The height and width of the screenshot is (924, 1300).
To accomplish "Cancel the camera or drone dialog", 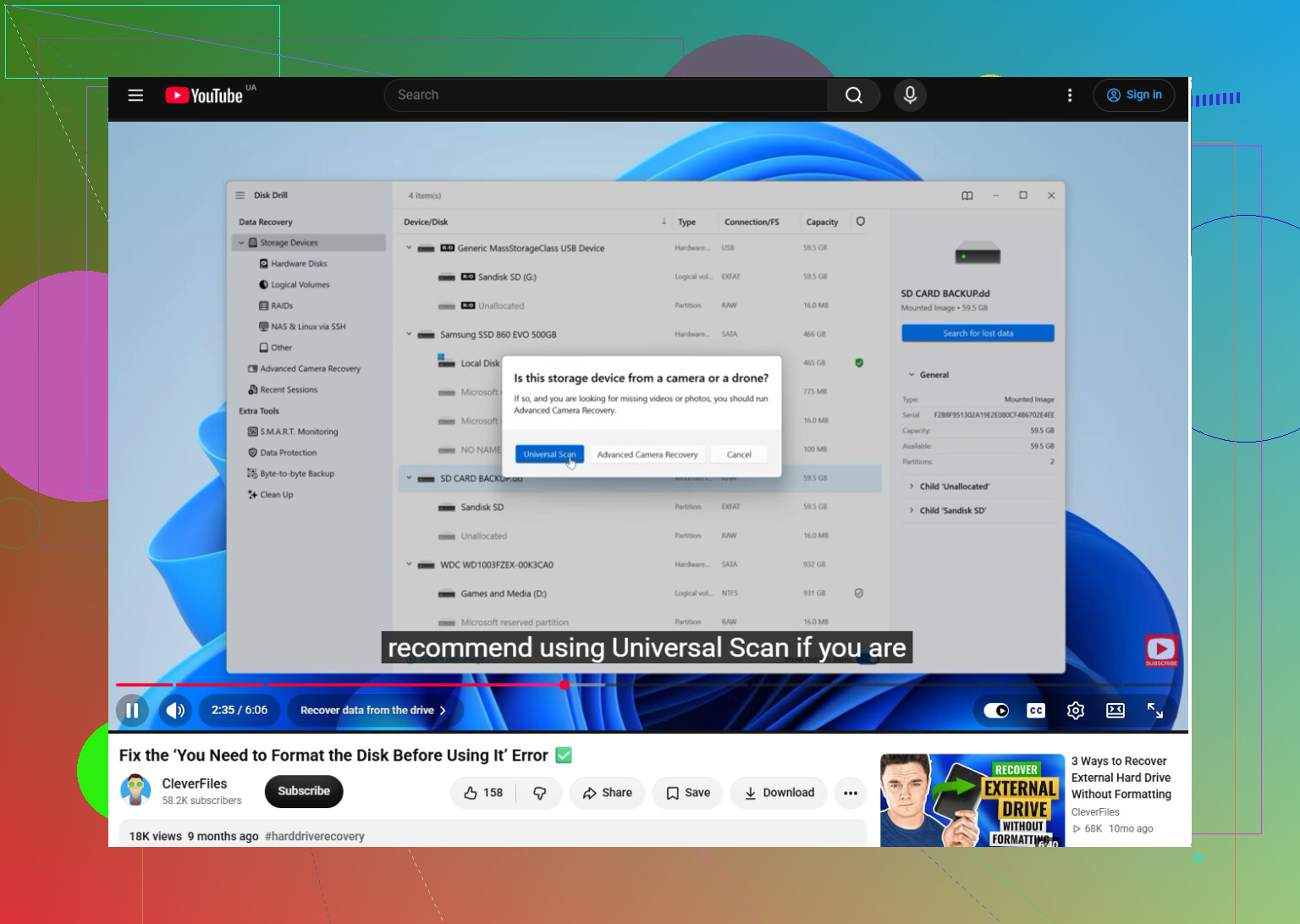I will pyautogui.click(x=739, y=454).
